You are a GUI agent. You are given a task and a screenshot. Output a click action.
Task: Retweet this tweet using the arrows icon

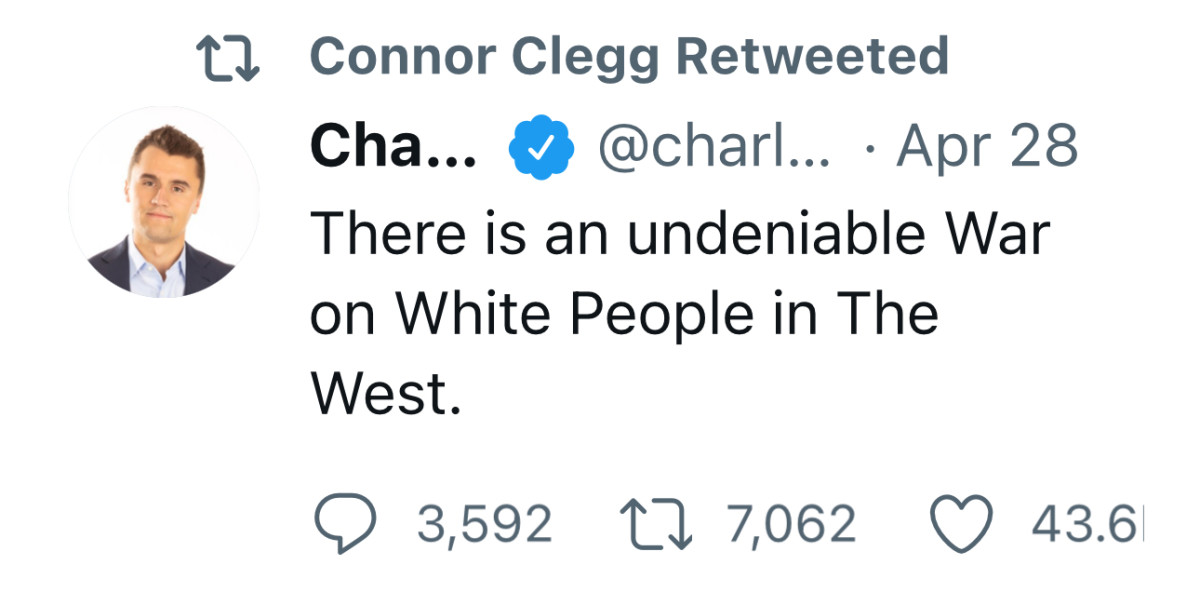(655, 524)
